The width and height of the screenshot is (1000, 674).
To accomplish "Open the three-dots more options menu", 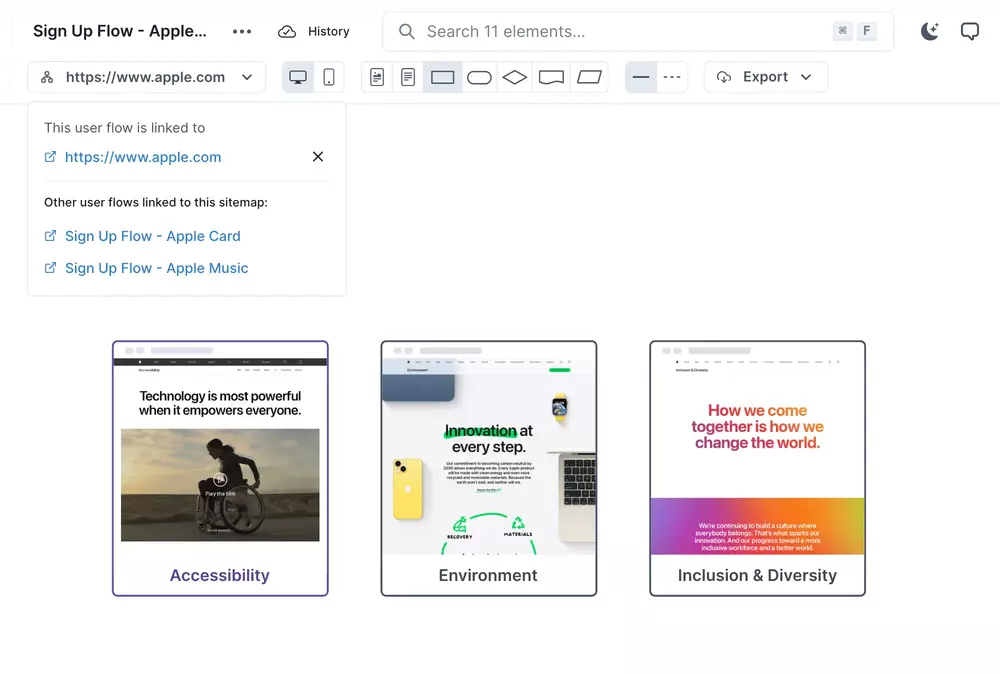I will (242, 31).
